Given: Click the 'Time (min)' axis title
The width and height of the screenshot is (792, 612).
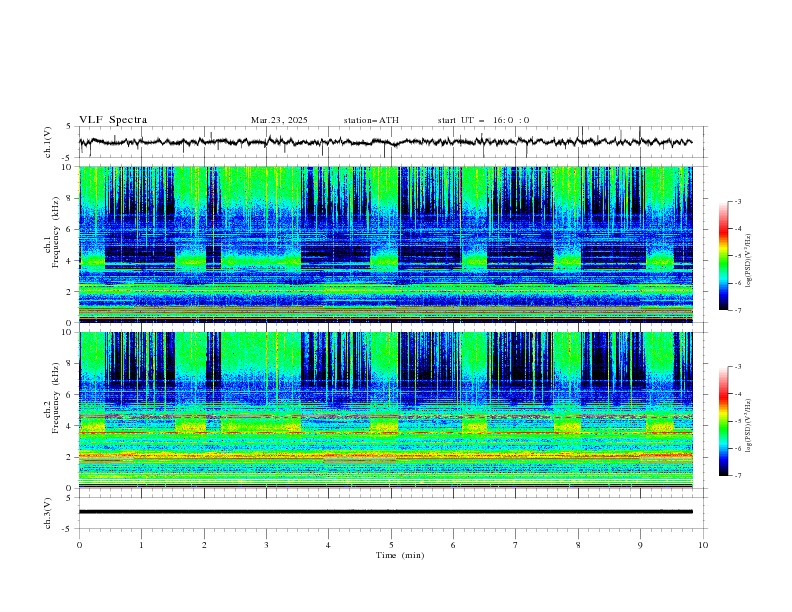Looking at the screenshot, I should click(400, 555).
